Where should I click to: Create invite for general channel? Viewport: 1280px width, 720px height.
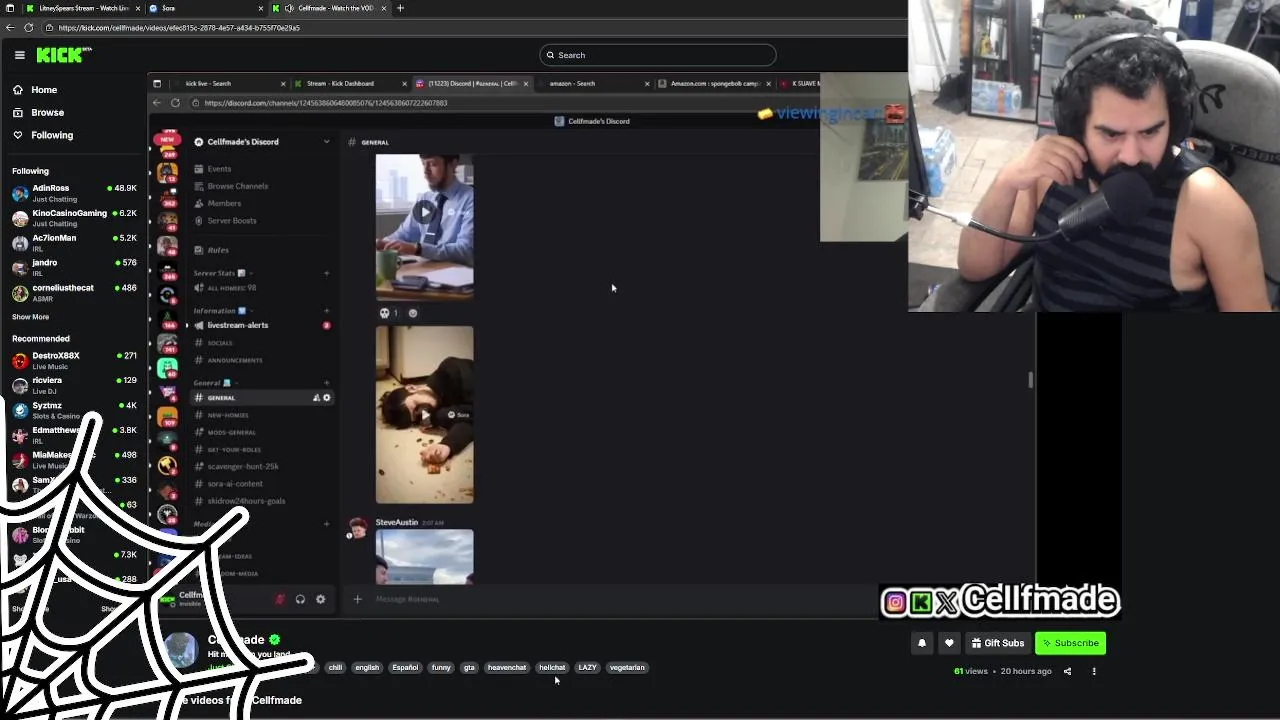pos(316,398)
